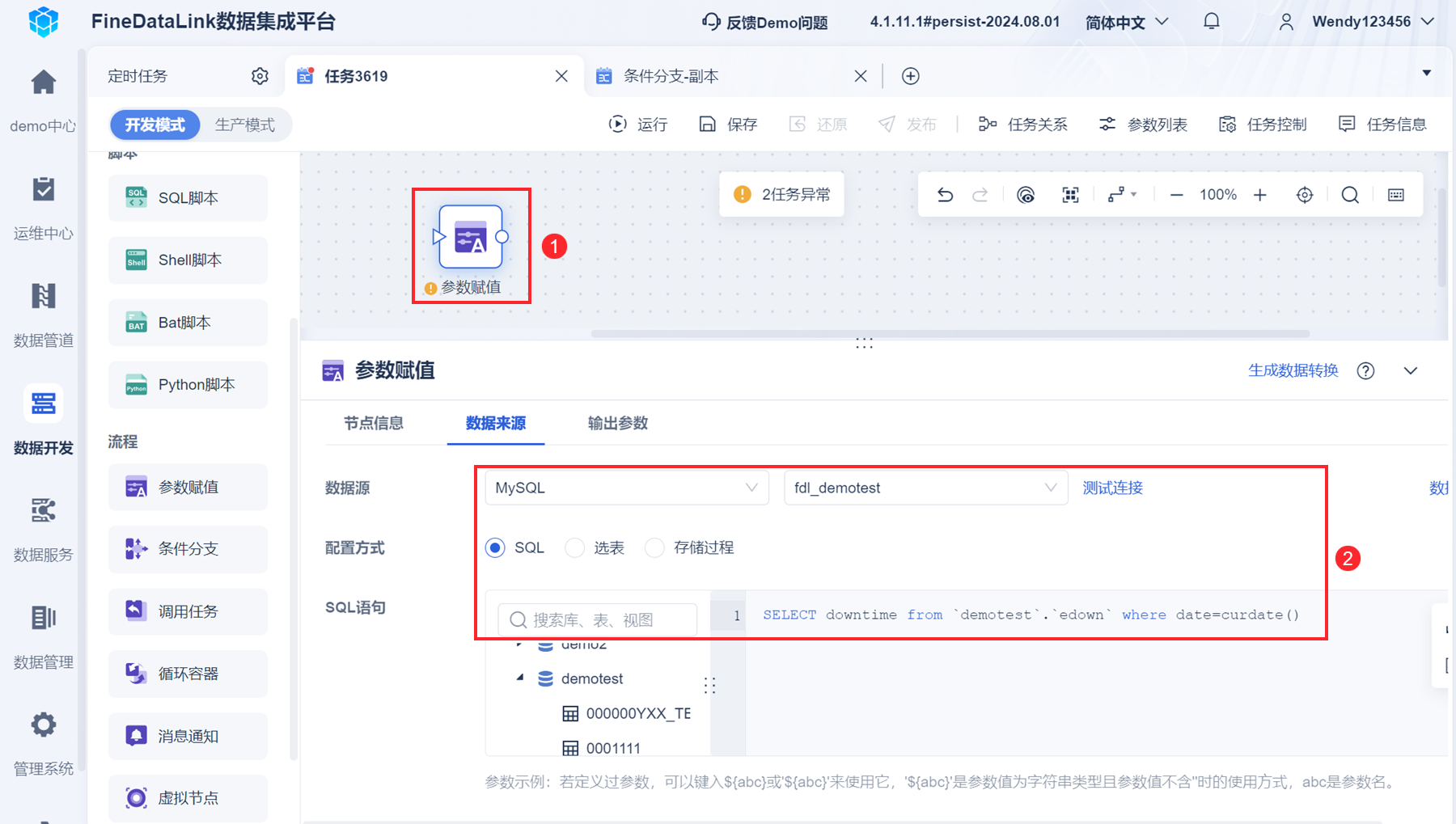Open the 简体中文 language dropdown

(x=1127, y=22)
